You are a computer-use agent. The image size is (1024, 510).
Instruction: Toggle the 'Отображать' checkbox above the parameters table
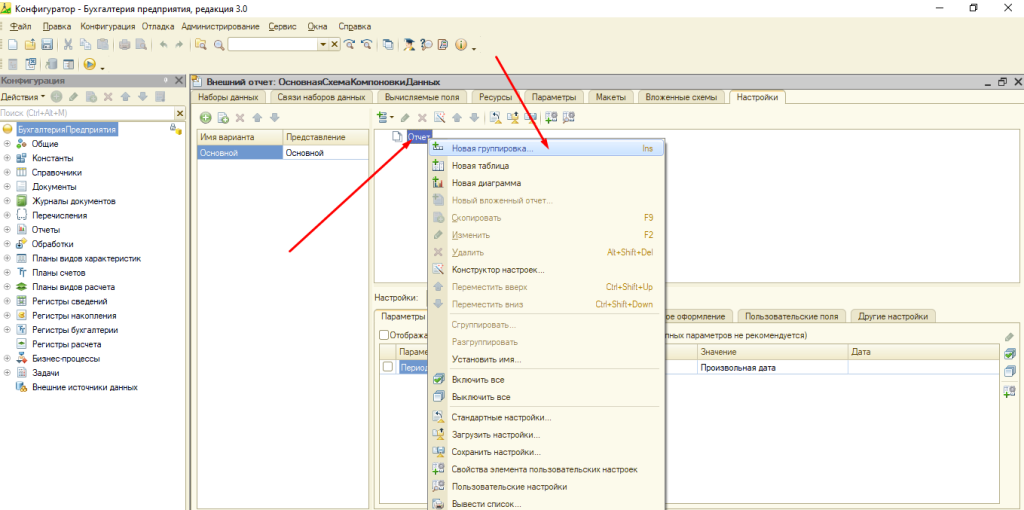point(383,335)
